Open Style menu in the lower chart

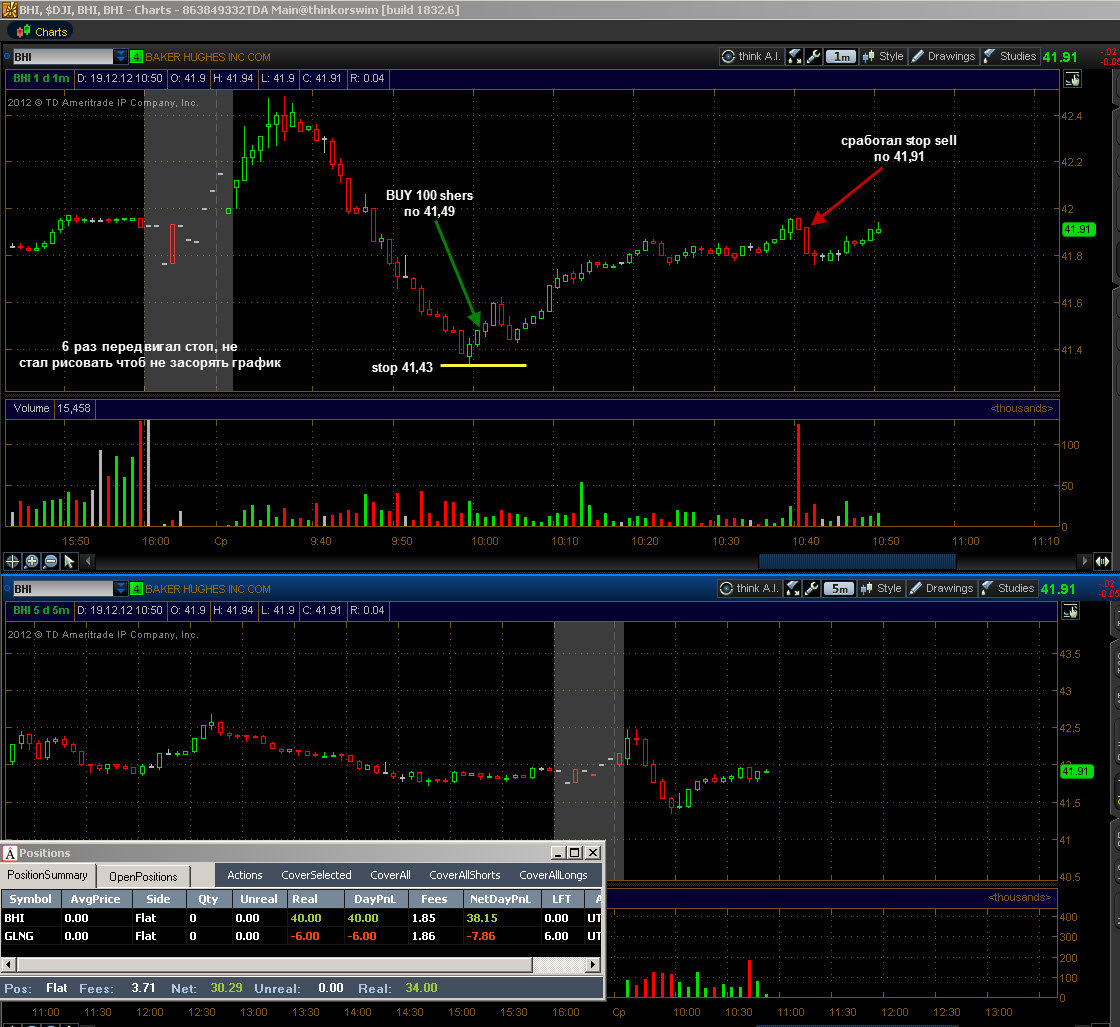pos(881,588)
